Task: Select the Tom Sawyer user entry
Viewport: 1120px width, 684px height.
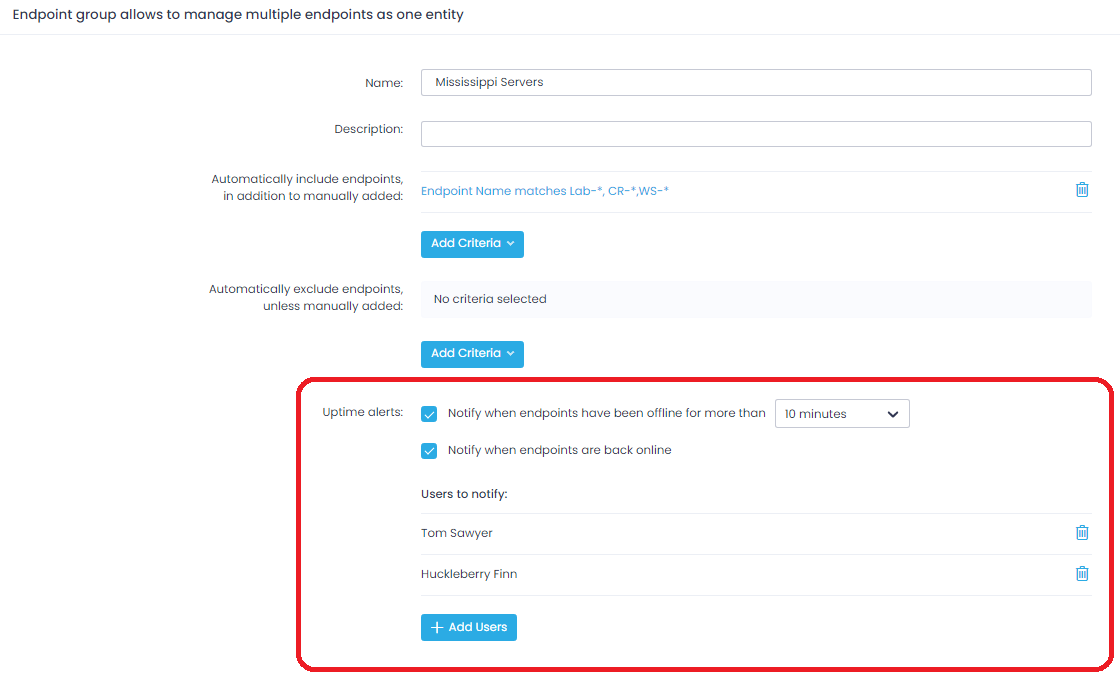Action: pyautogui.click(x=457, y=532)
